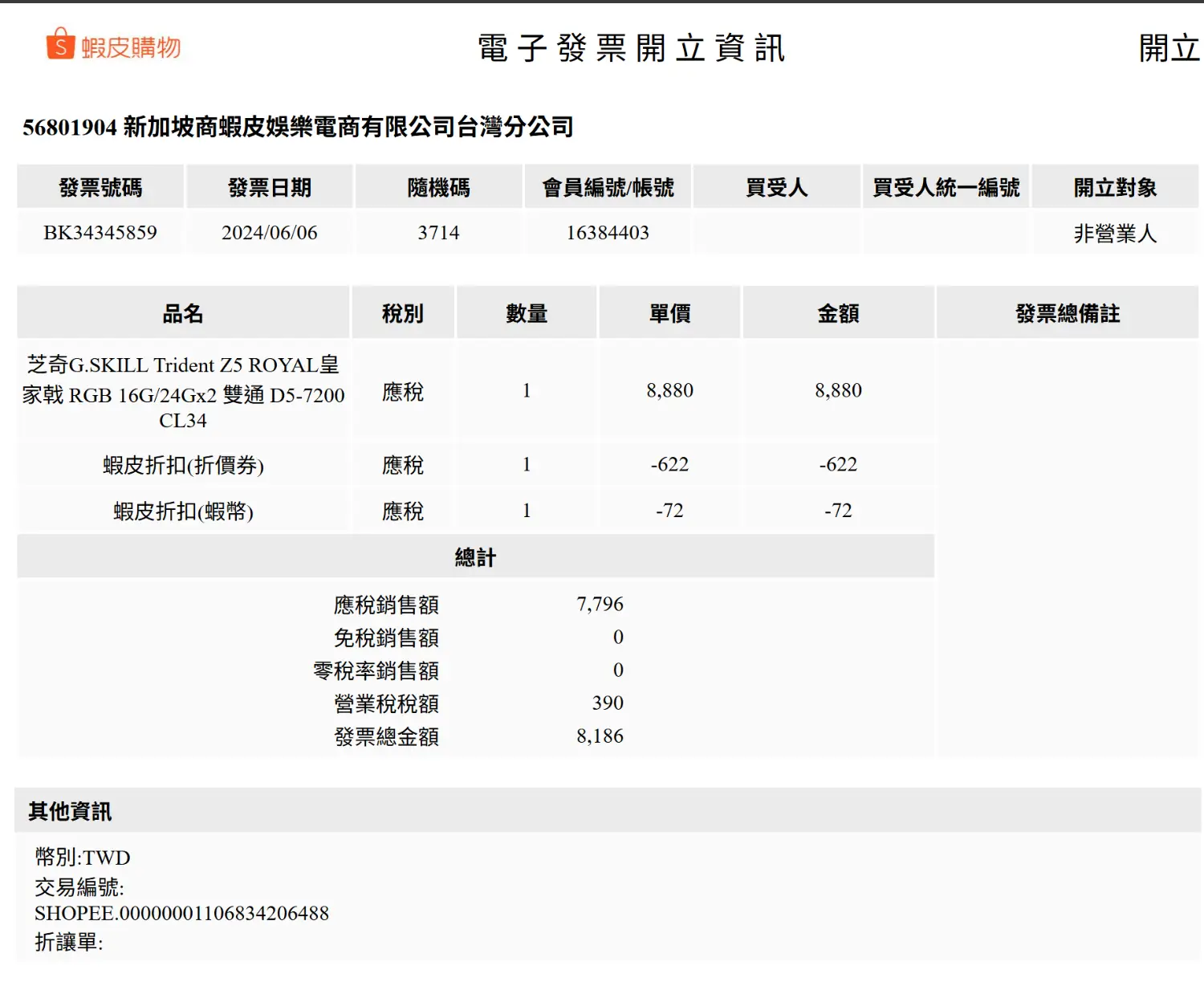Select member number 16384403

coord(608,233)
